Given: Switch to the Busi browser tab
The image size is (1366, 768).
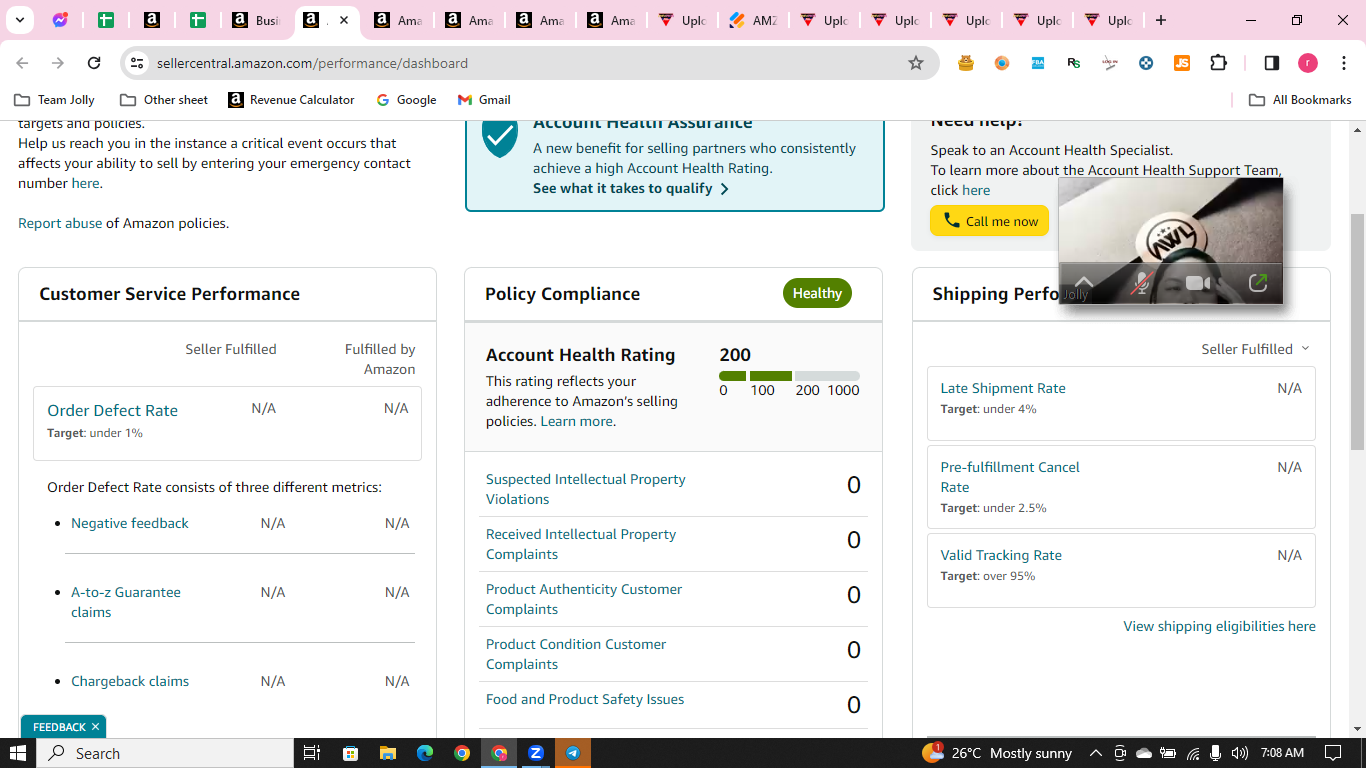Looking at the screenshot, I should (257, 20).
